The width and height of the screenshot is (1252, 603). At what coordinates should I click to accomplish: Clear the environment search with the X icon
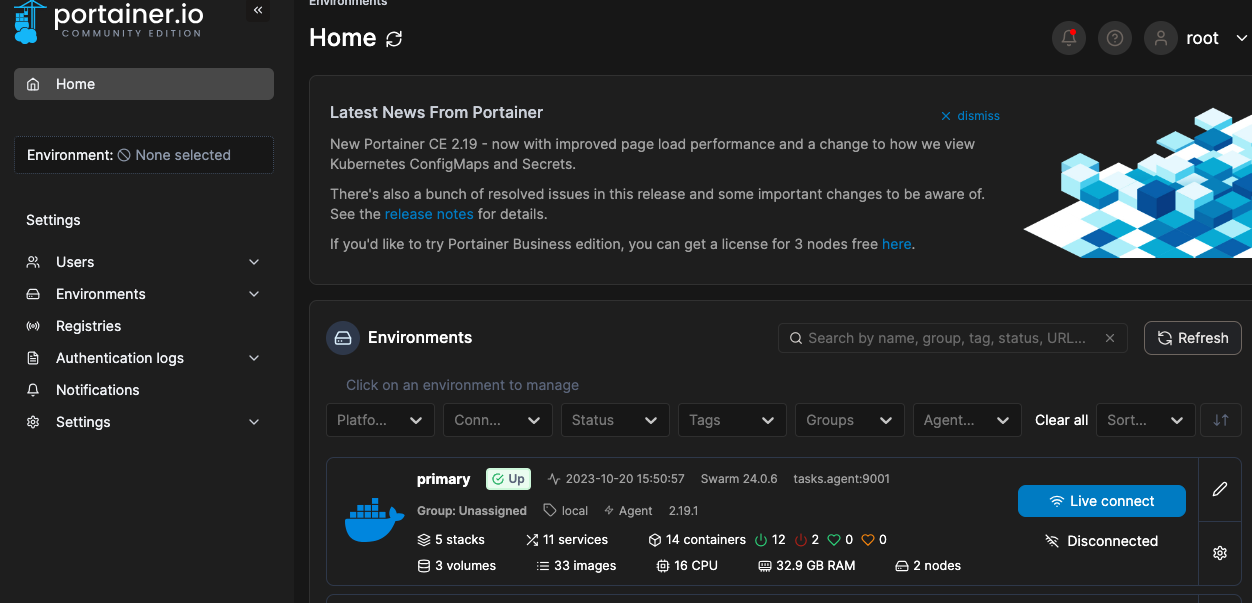point(1109,338)
